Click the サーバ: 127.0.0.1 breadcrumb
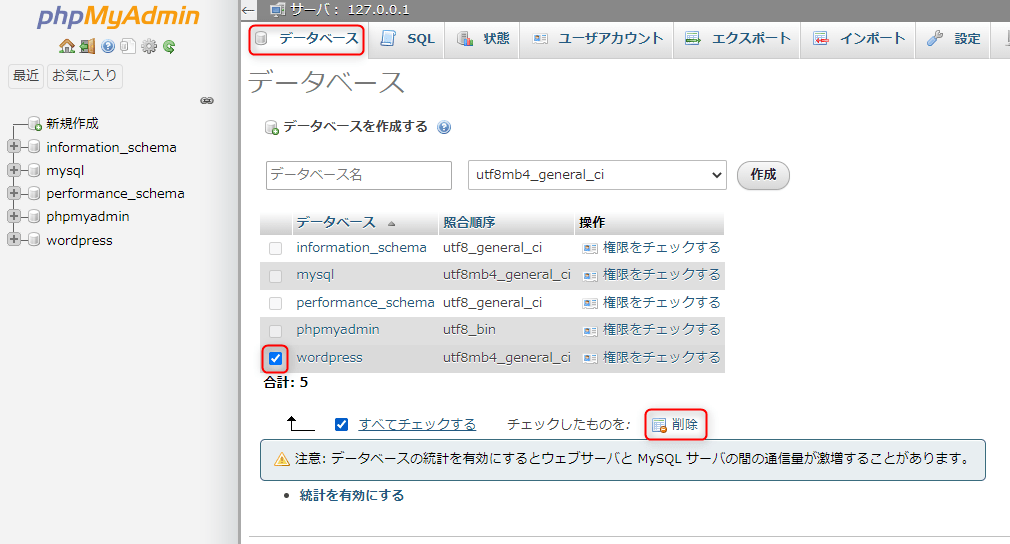The height and width of the screenshot is (544, 1010). tap(349, 10)
